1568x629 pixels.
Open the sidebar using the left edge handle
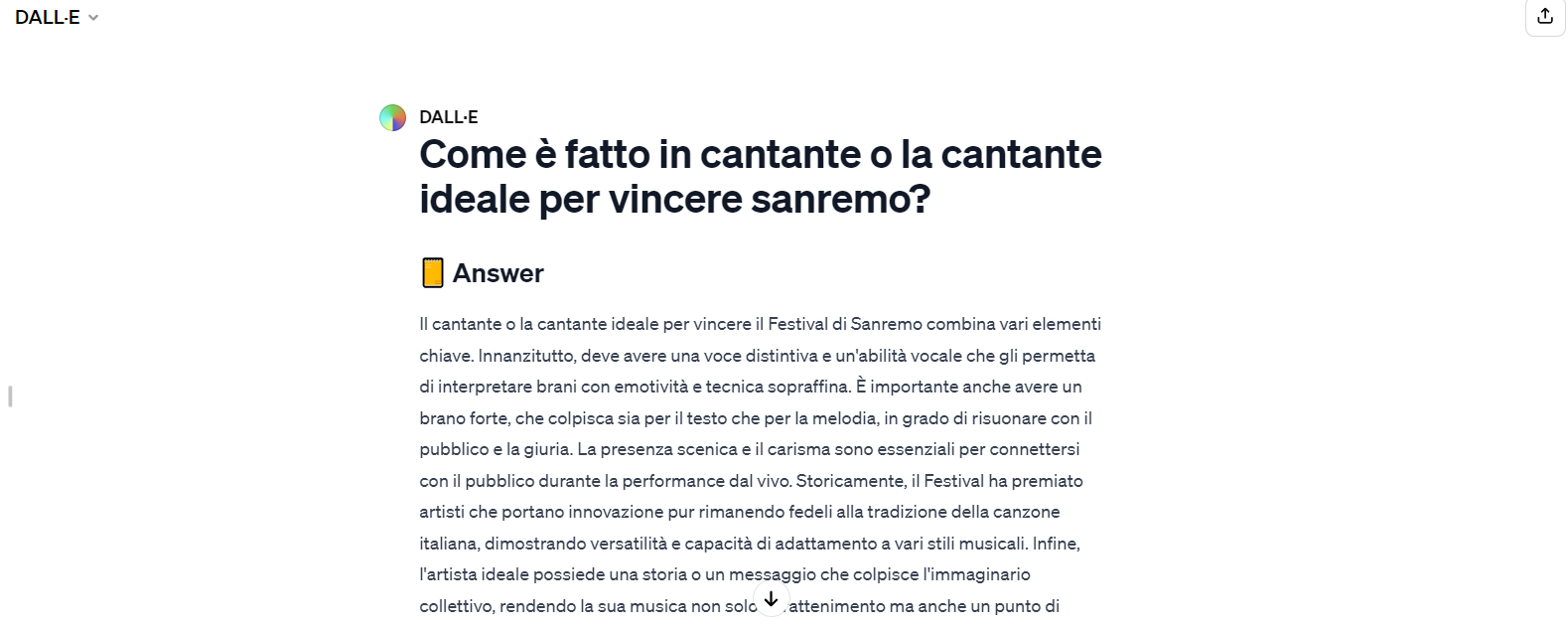point(10,396)
